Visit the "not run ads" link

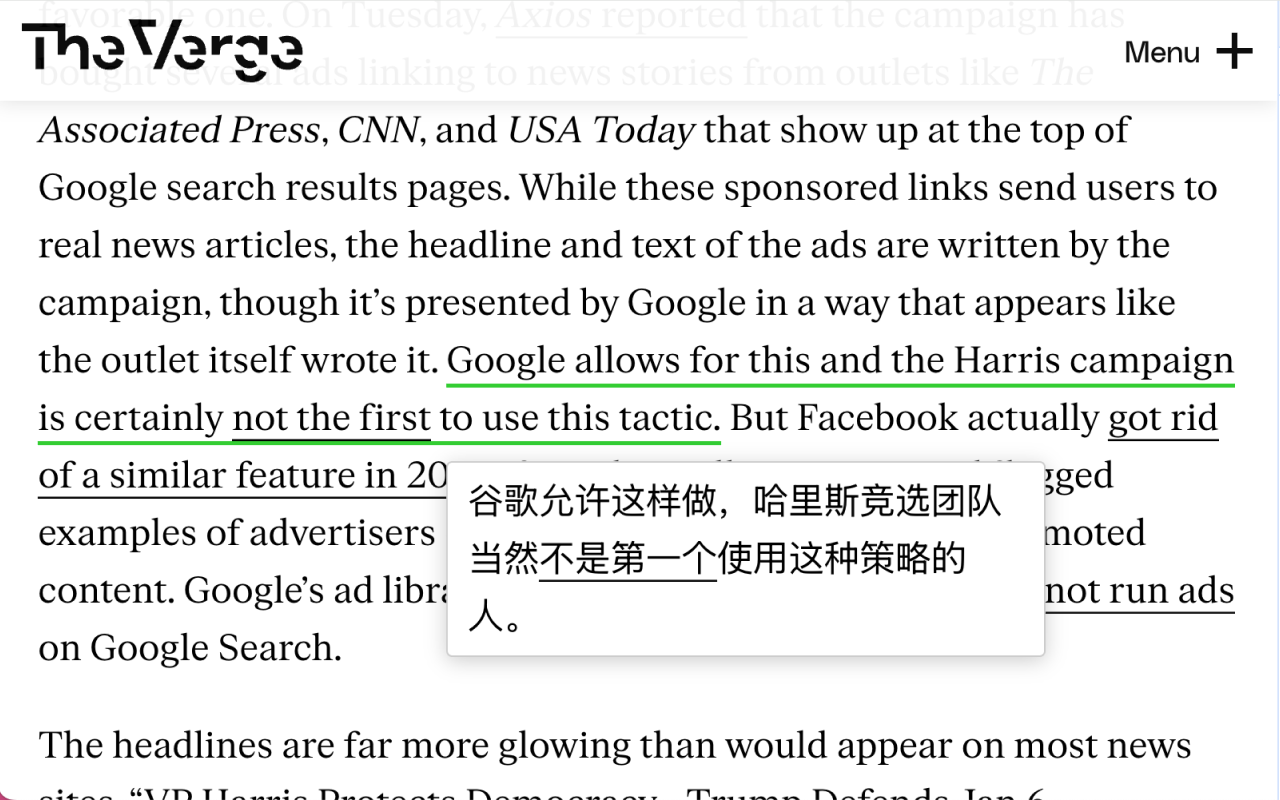(x=1139, y=591)
